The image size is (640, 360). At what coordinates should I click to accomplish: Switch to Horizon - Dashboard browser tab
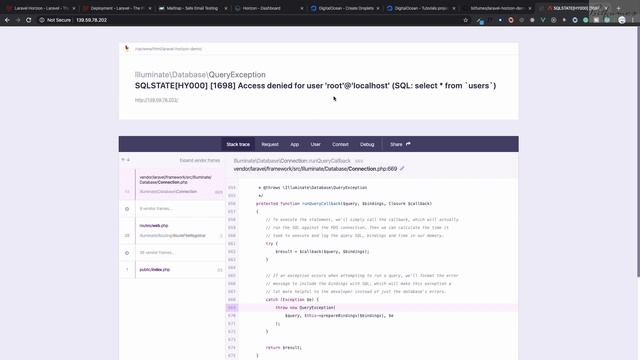click(x=268, y=8)
